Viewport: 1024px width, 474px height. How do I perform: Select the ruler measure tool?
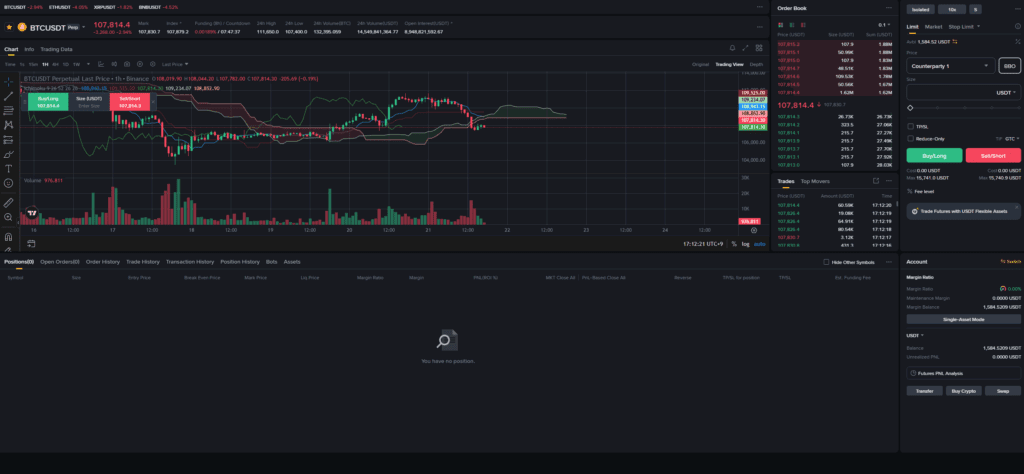point(8,201)
